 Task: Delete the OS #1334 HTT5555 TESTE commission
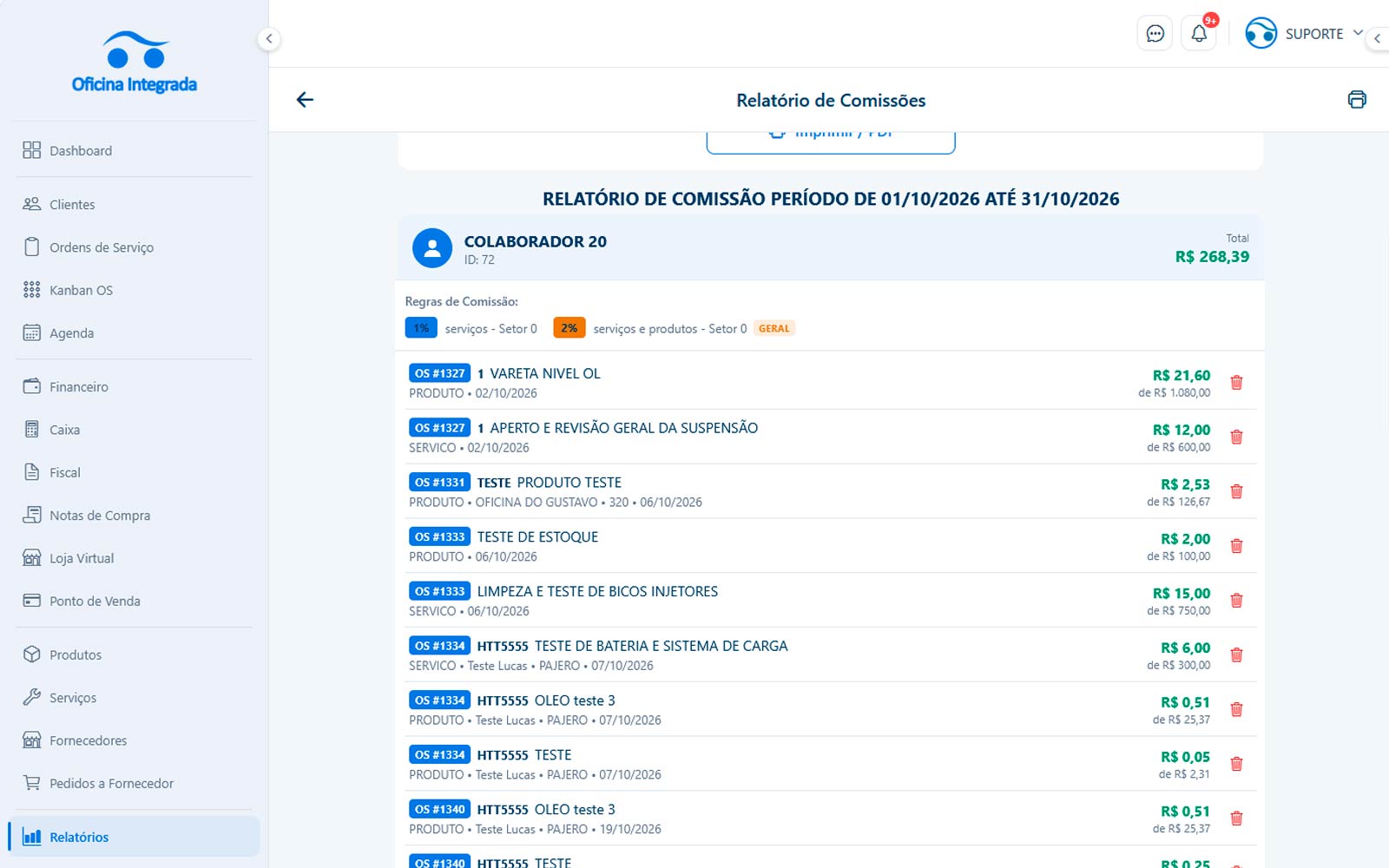point(1237,764)
